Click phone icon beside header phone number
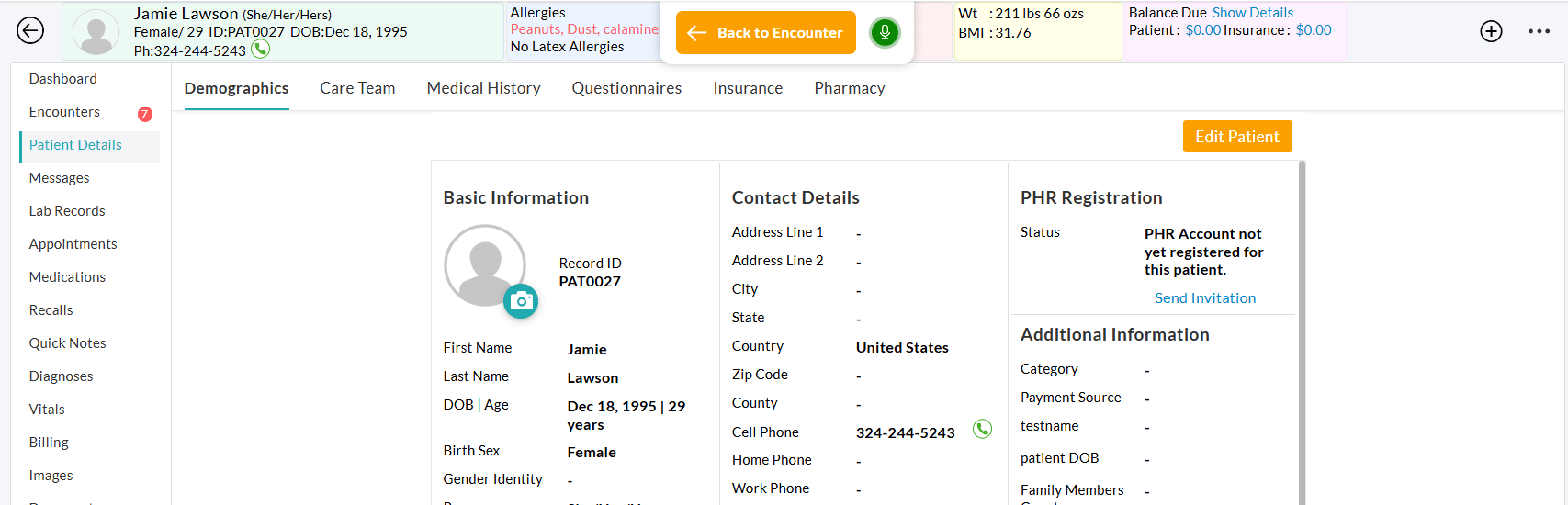Screen dimensions: 1568x505 tap(261, 50)
